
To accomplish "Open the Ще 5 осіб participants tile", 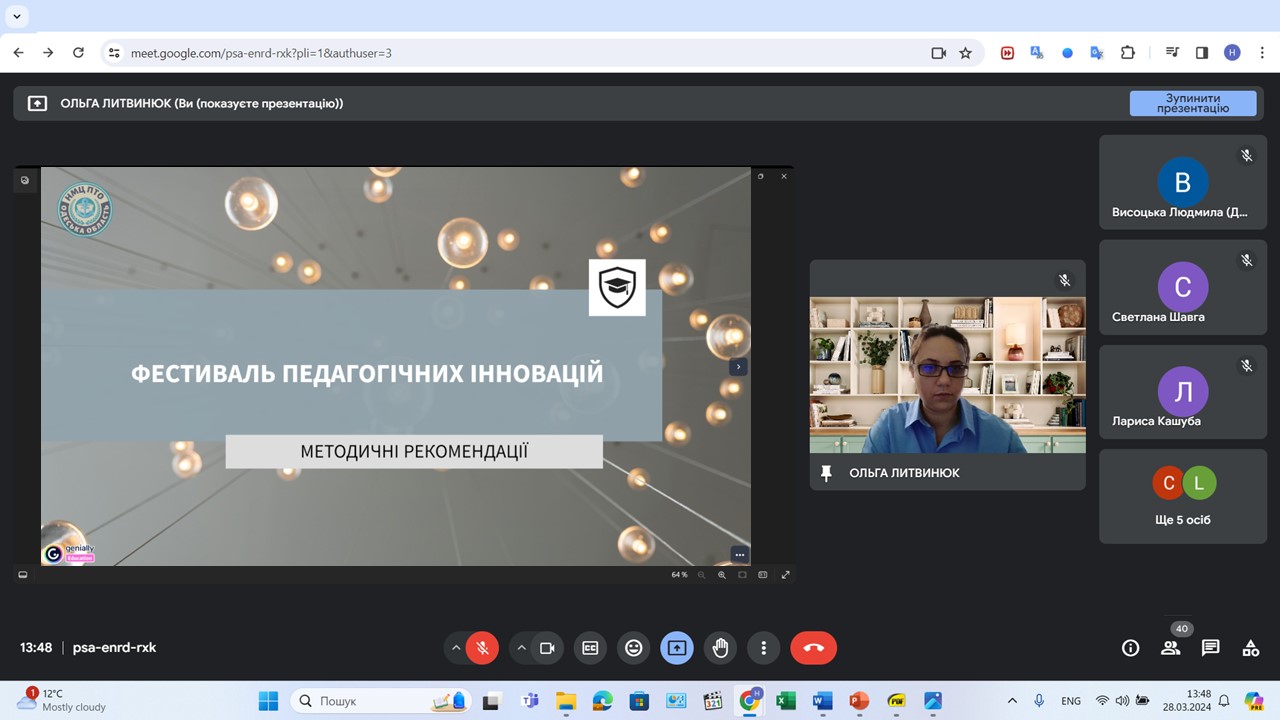I will [1182, 497].
